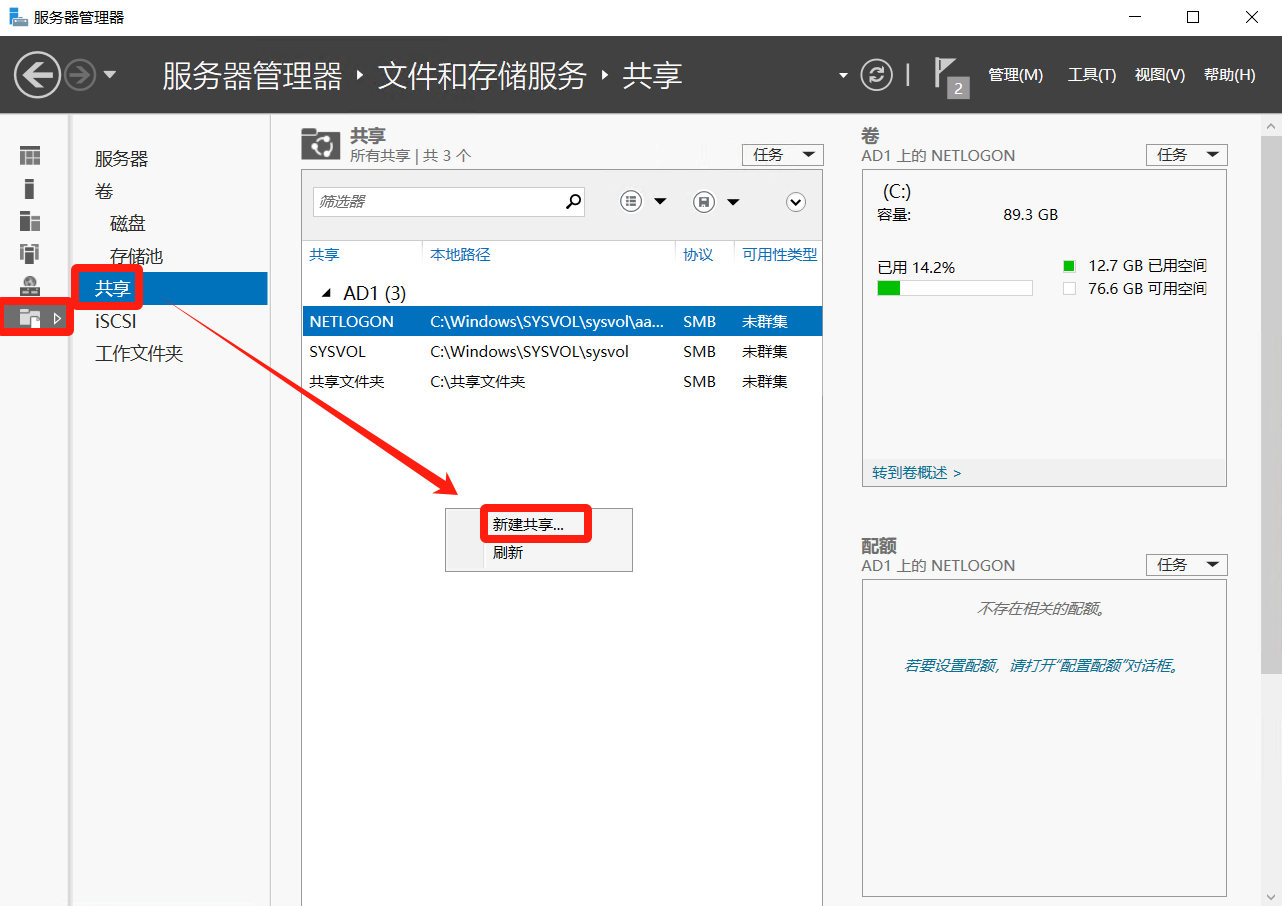Click the 转到卷概述 link
The height and width of the screenshot is (906, 1282).
pyautogui.click(x=916, y=472)
